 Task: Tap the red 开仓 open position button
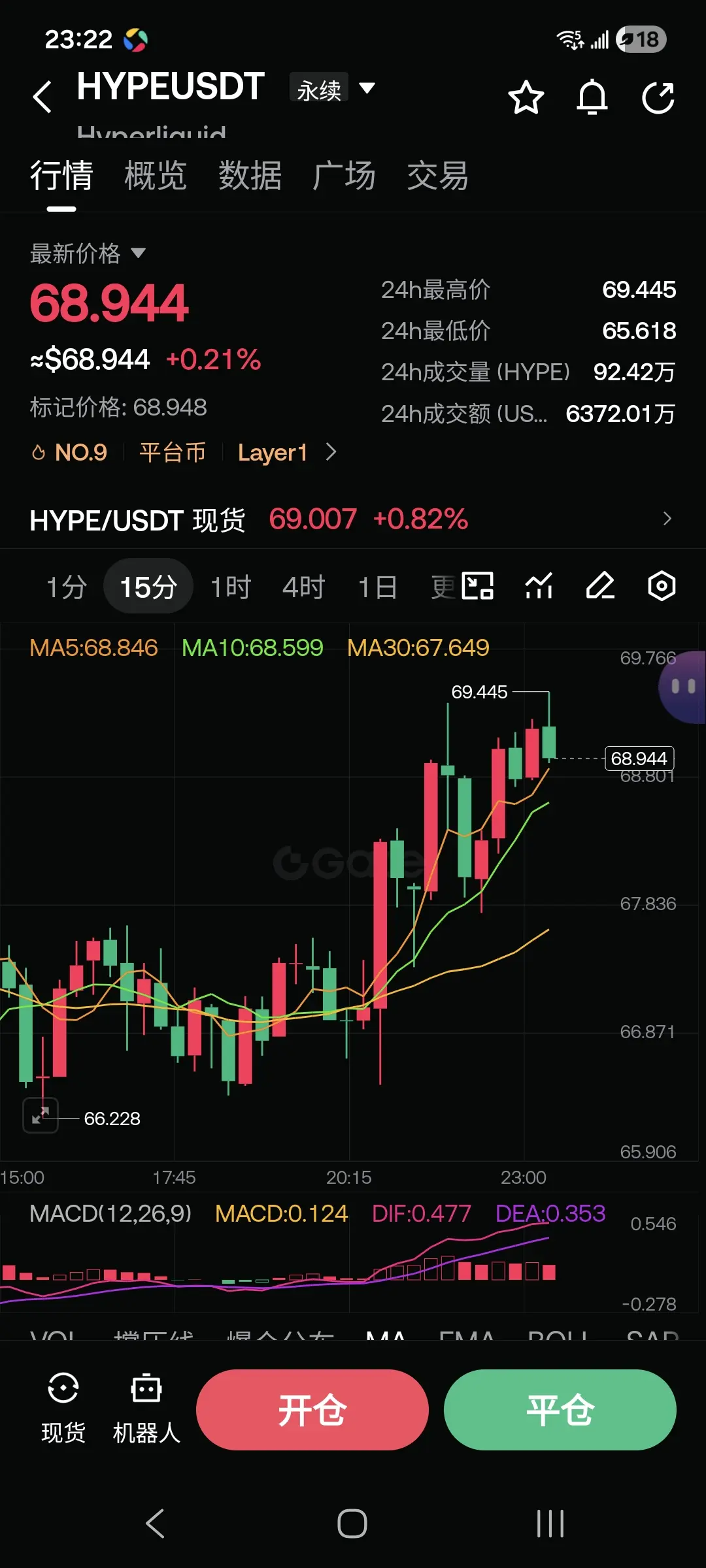312,1409
